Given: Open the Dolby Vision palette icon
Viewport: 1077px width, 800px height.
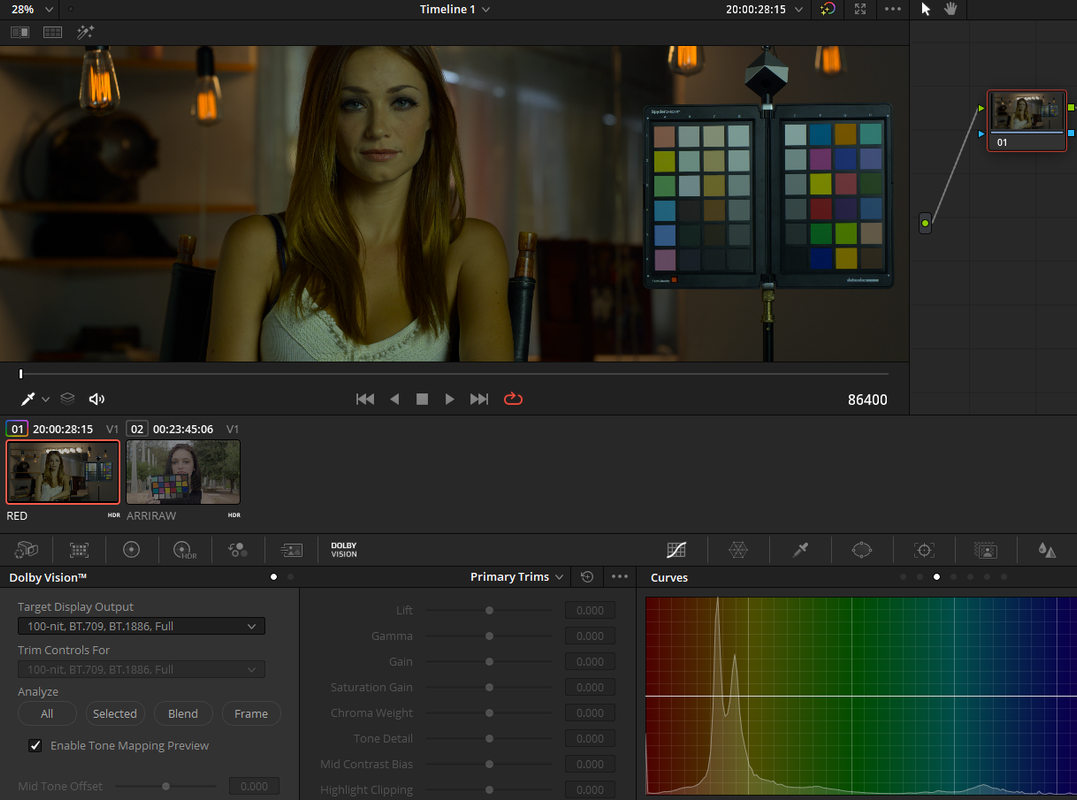Looking at the screenshot, I should 343,550.
